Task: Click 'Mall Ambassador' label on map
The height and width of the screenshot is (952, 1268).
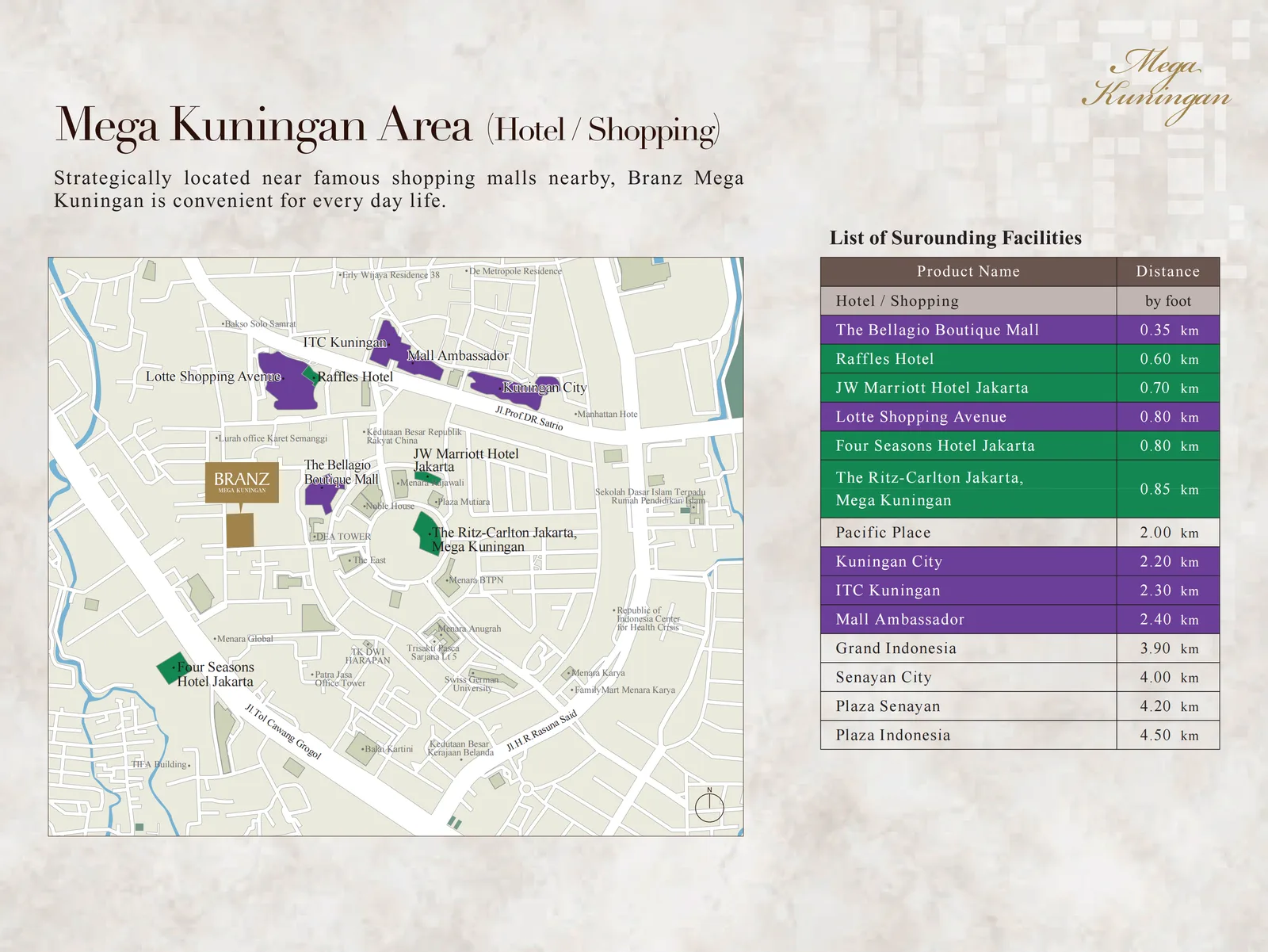Action: (x=457, y=356)
